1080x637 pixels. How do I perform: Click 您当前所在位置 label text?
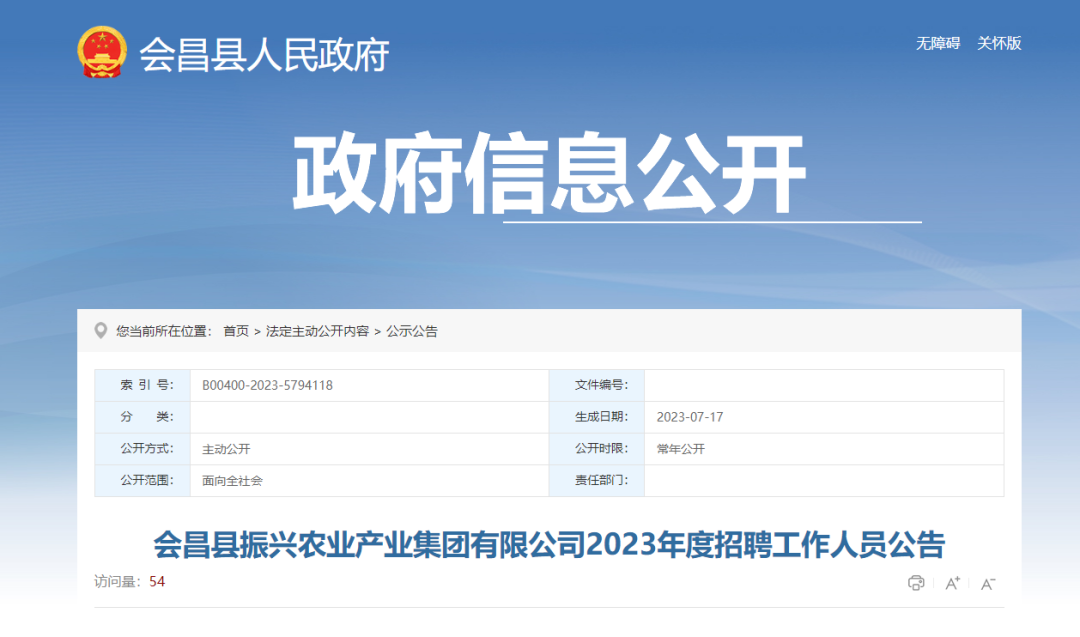point(163,331)
